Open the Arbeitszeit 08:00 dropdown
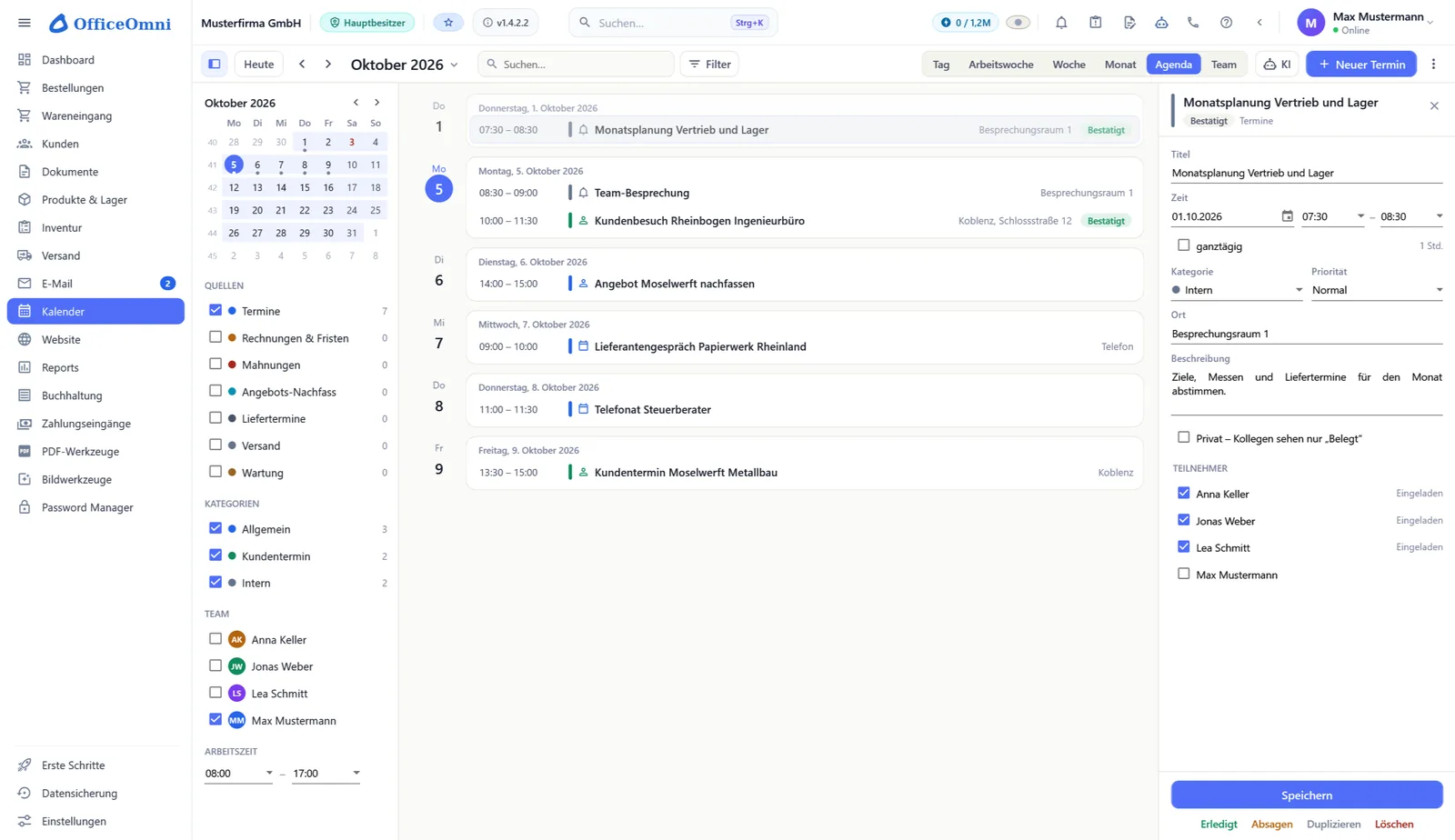The height and width of the screenshot is (840, 1455). click(x=238, y=774)
